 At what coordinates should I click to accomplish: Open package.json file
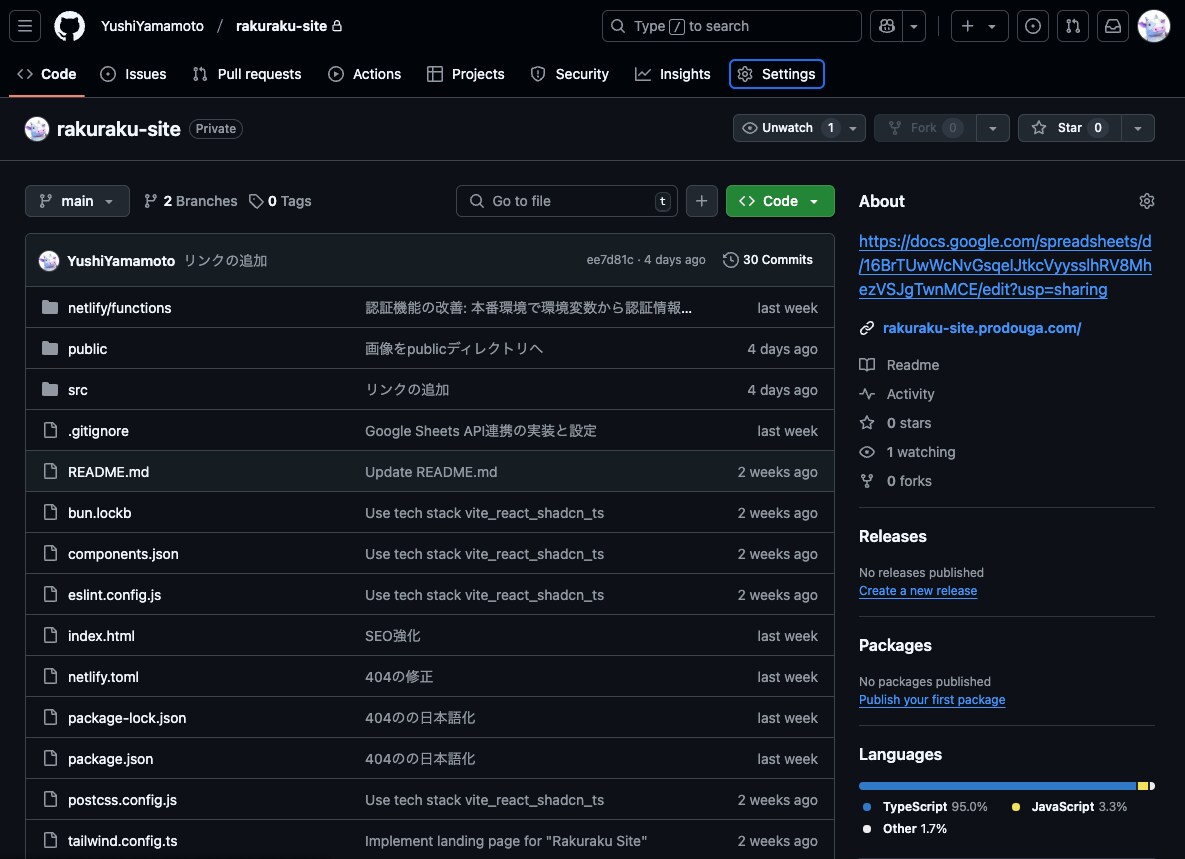pos(110,759)
